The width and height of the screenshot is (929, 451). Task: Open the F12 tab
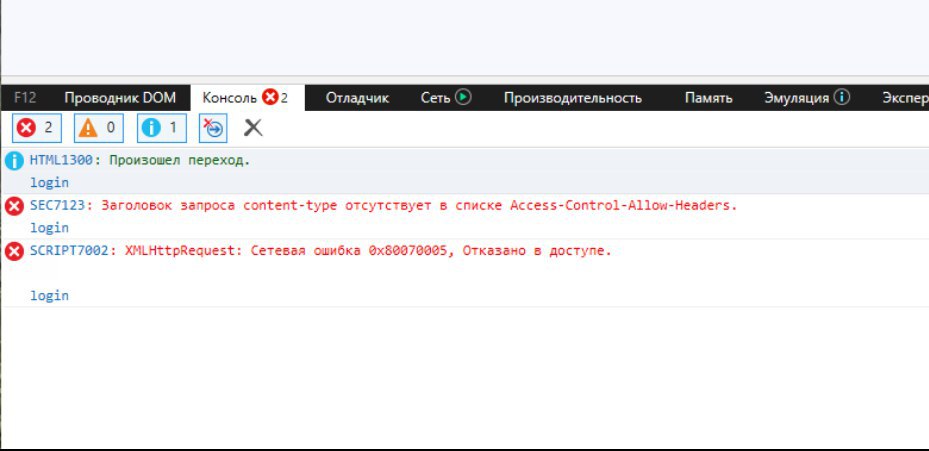pos(25,98)
